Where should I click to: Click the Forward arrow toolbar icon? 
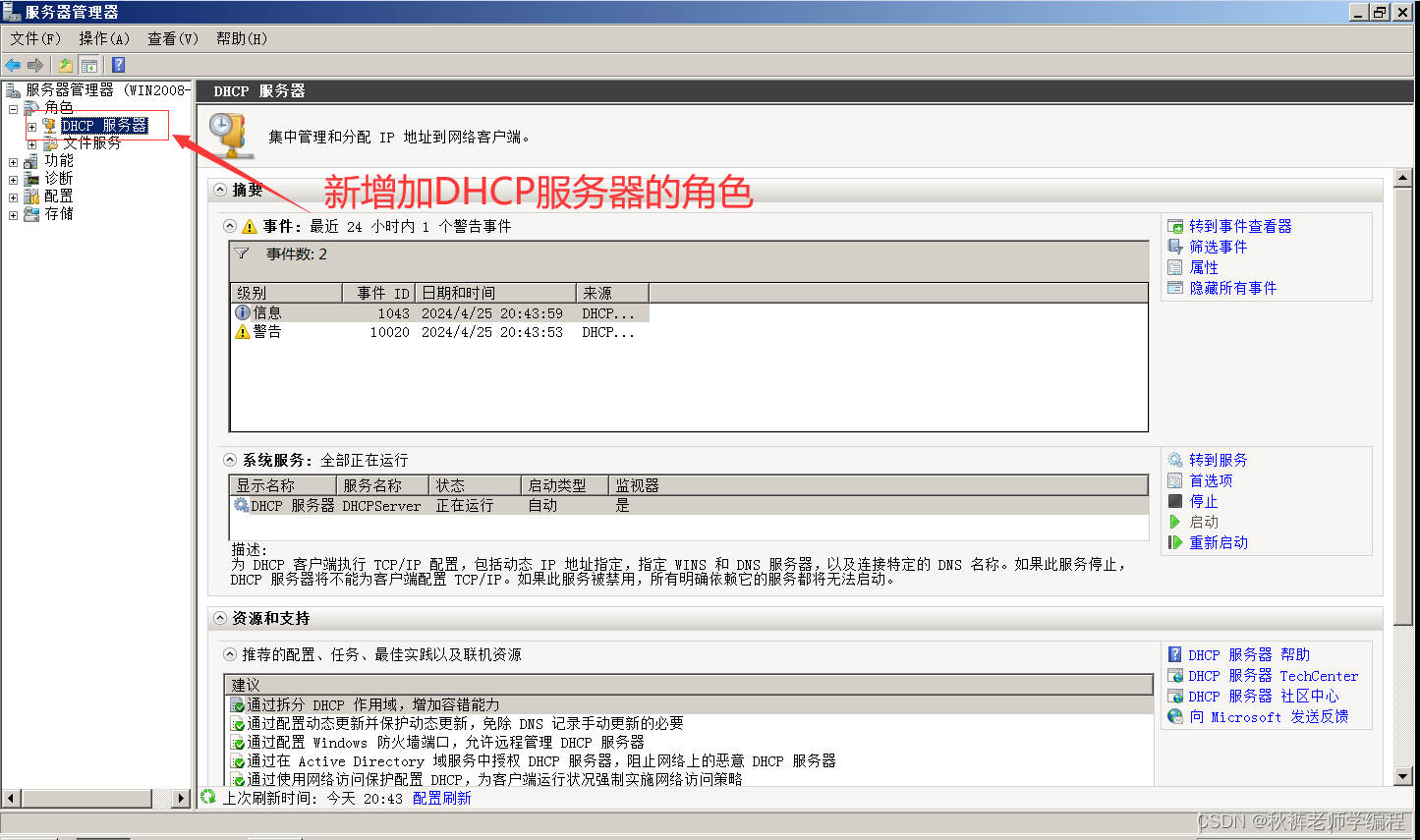(35, 65)
